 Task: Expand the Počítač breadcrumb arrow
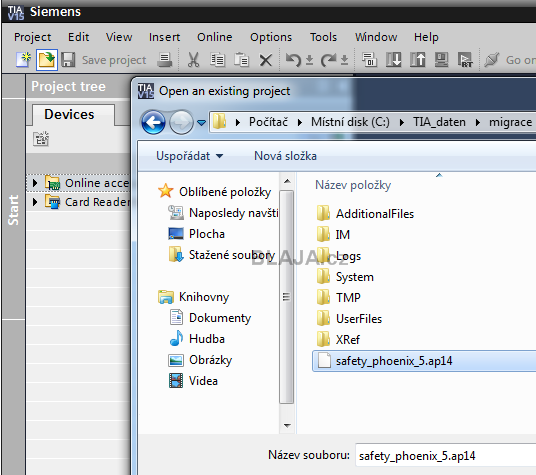pos(300,122)
